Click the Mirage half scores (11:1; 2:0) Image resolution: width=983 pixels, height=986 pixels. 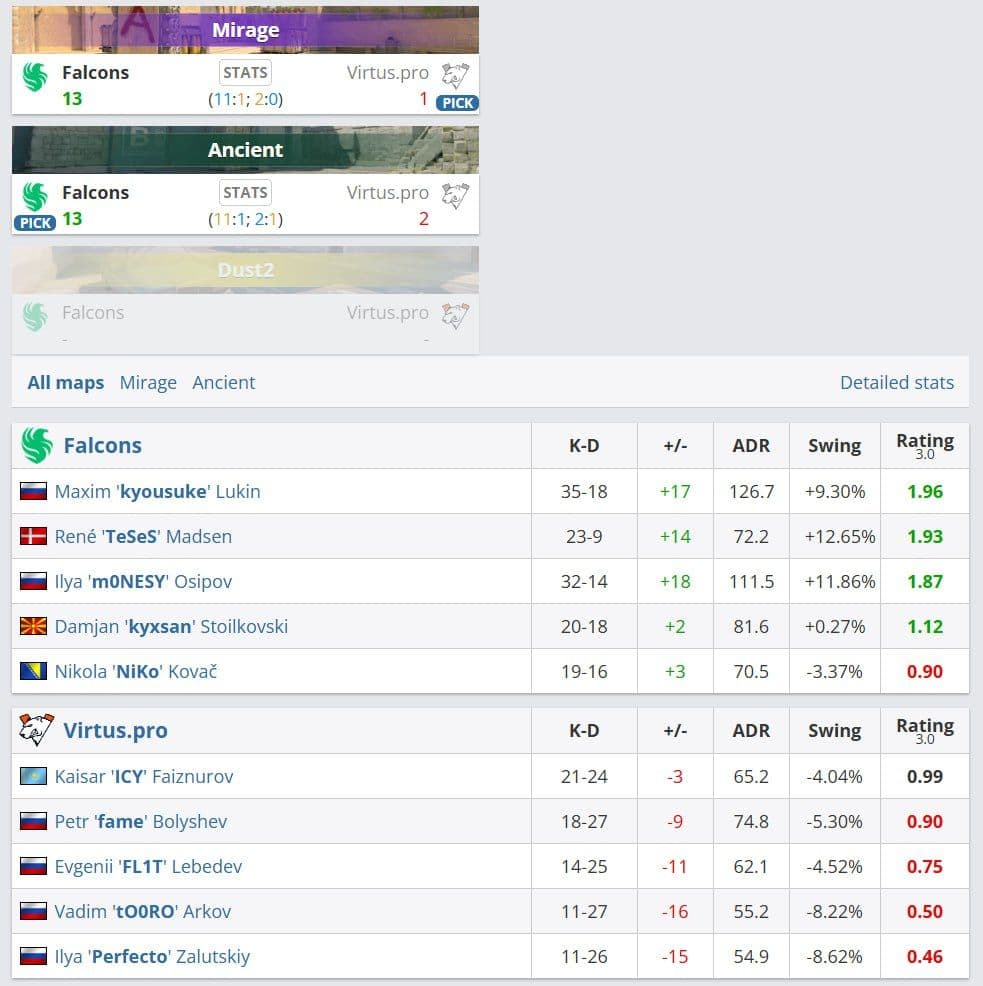pyautogui.click(x=245, y=99)
